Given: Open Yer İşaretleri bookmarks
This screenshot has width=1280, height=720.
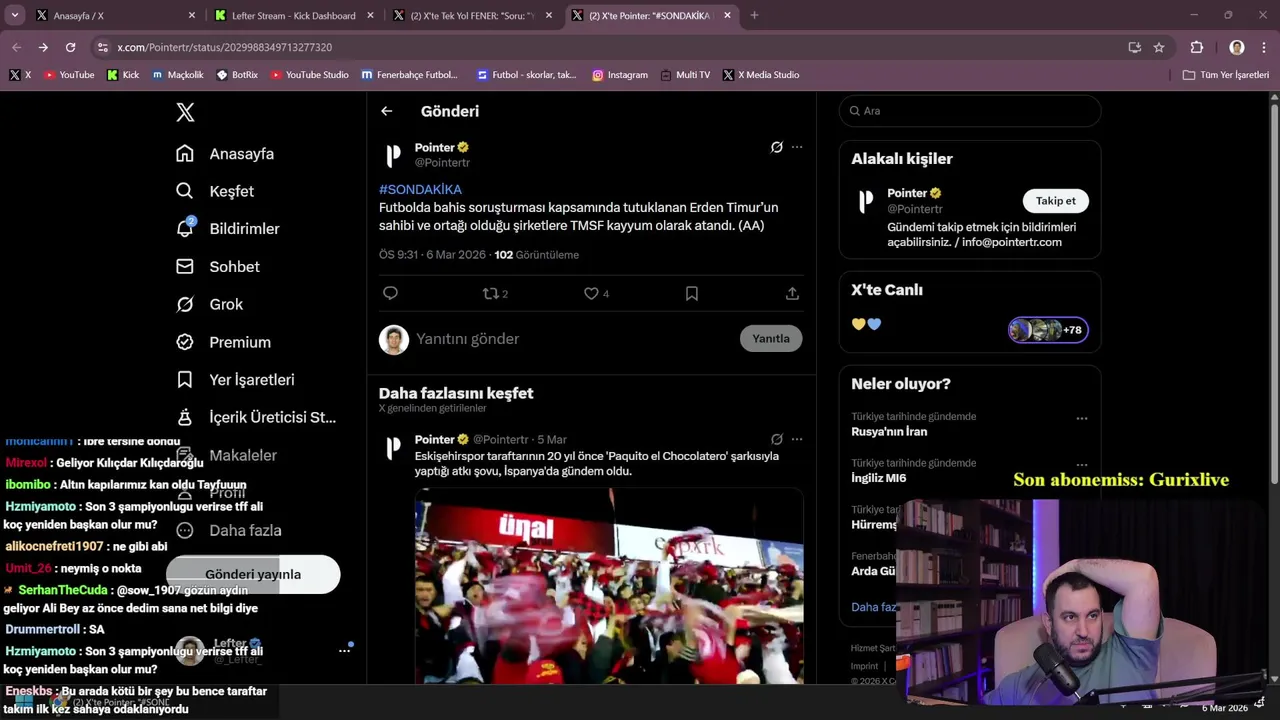Looking at the screenshot, I should coord(235,380).
